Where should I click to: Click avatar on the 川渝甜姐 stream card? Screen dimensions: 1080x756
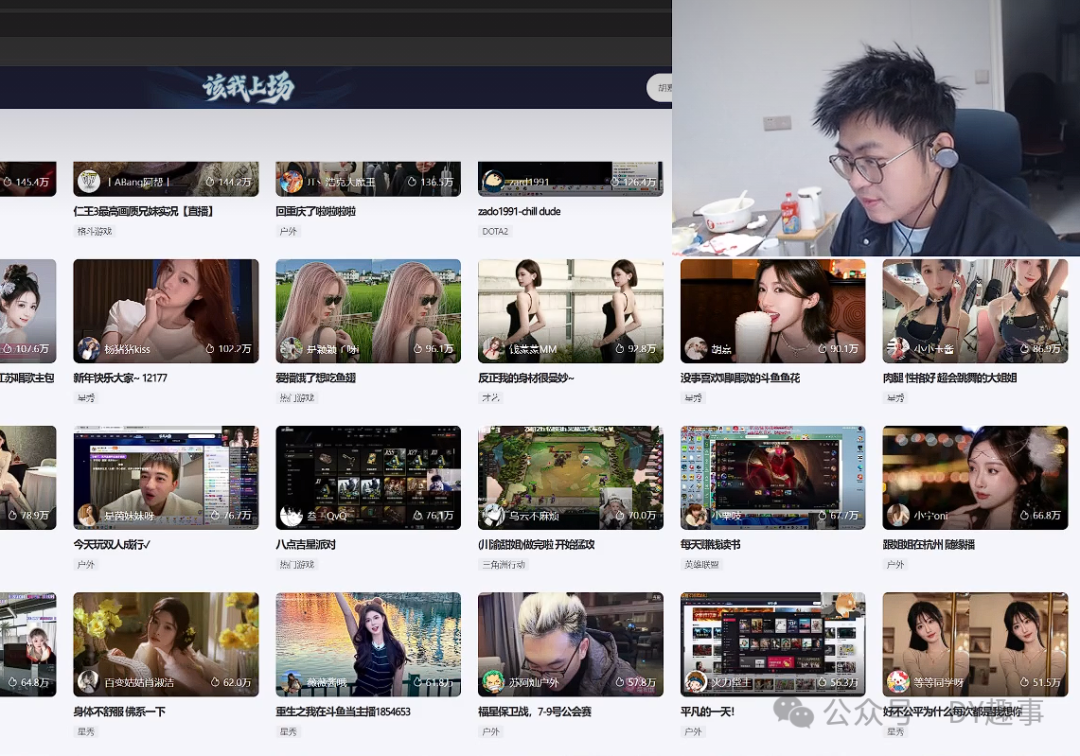pyautogui.click(x=493, y=515)
